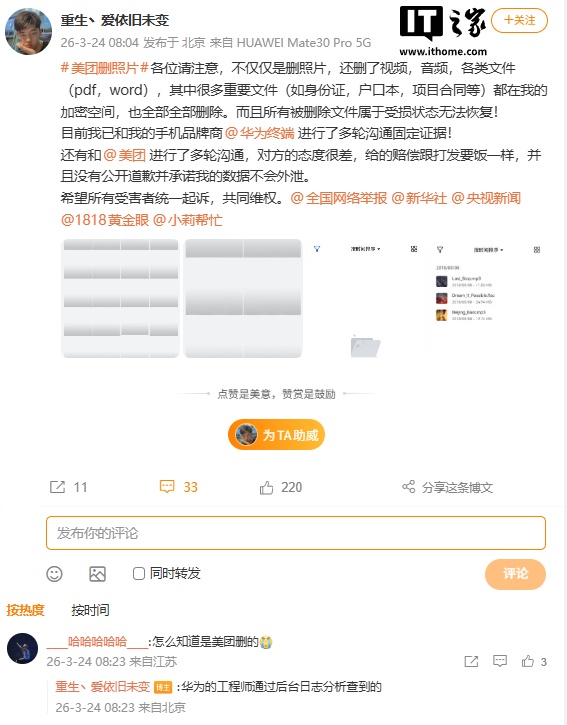The width and height of the screenshot is (567, 725).
Task: Click the share icon beside 分享这条博文
Action: coord(408,486)
